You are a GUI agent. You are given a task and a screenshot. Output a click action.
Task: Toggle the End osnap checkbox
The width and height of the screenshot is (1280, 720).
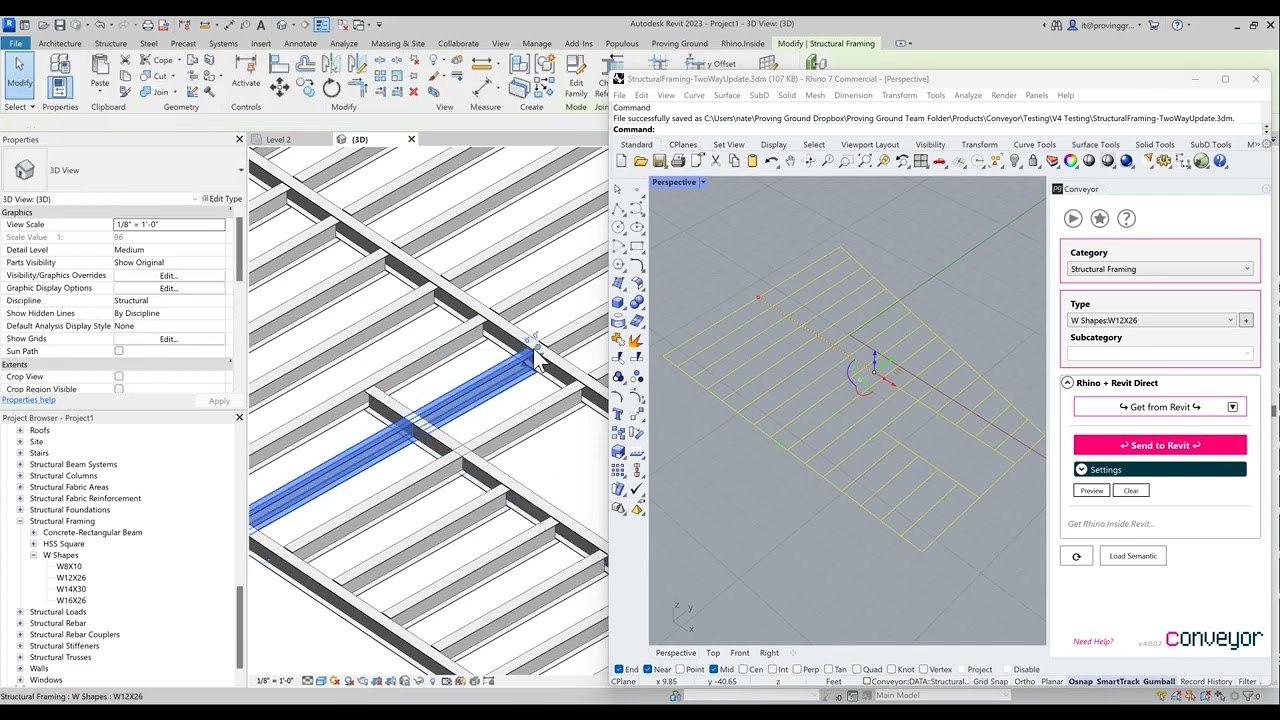620,669
